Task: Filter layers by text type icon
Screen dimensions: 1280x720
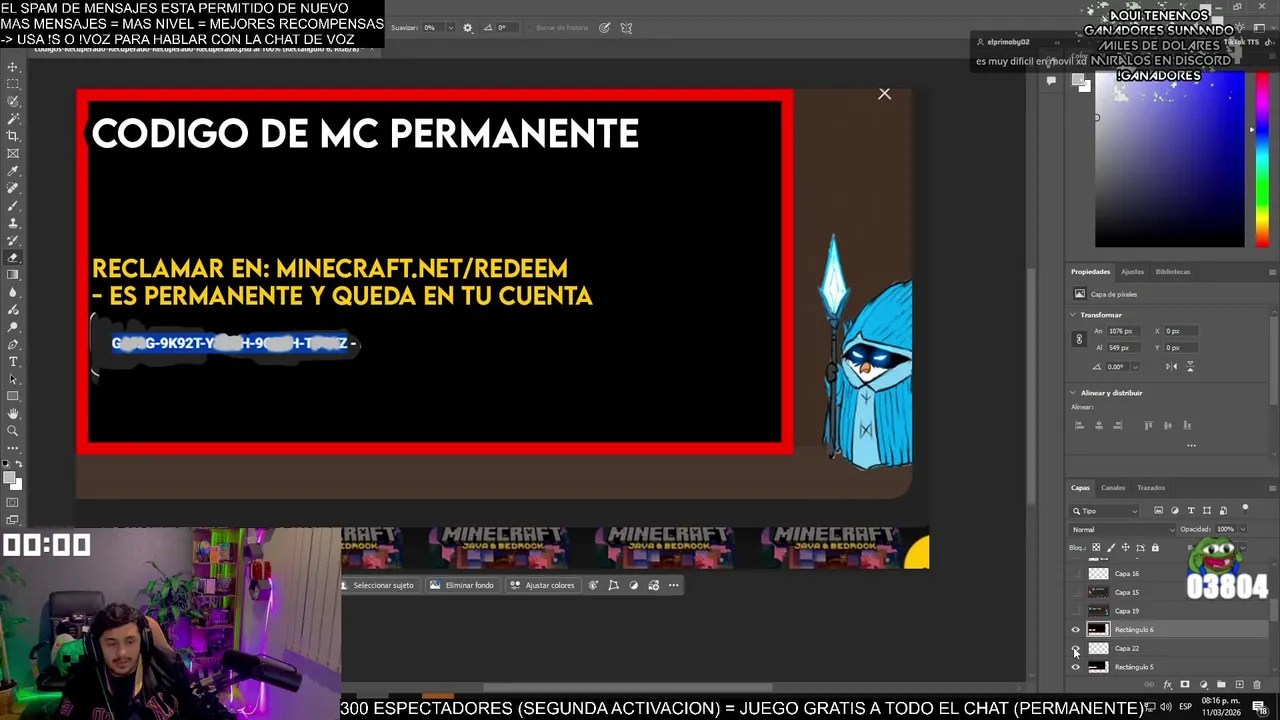Action: 1191,511
